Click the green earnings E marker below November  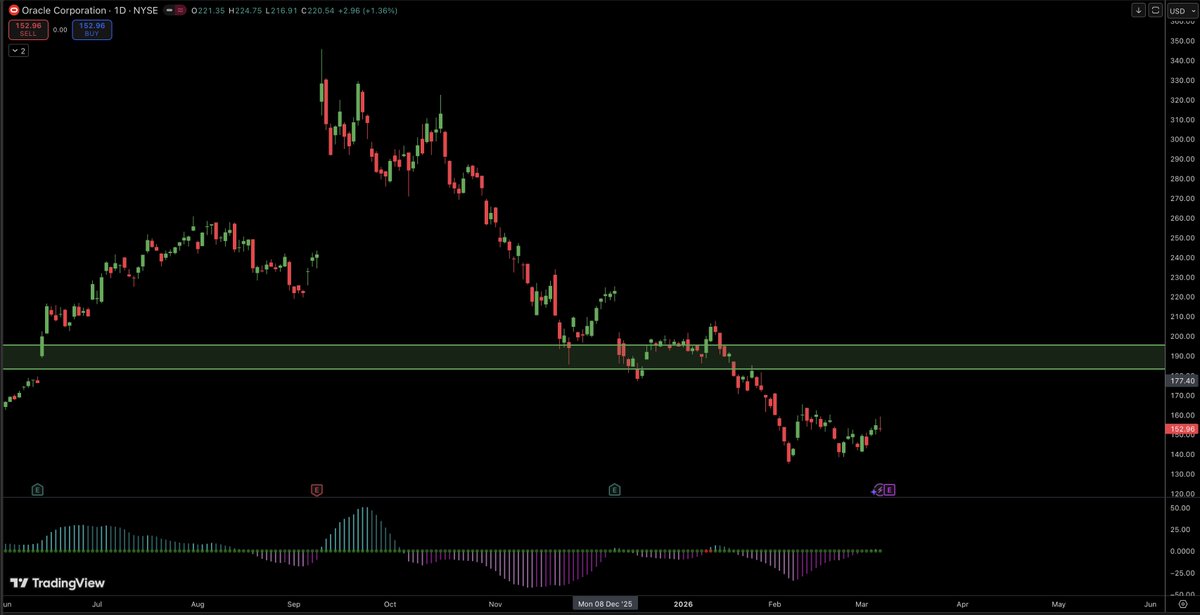click(614, 490)
